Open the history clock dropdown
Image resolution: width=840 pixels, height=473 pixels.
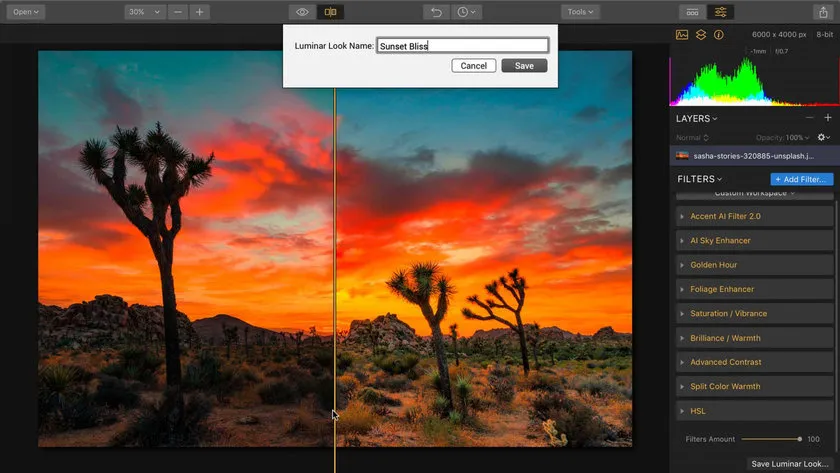466,12
